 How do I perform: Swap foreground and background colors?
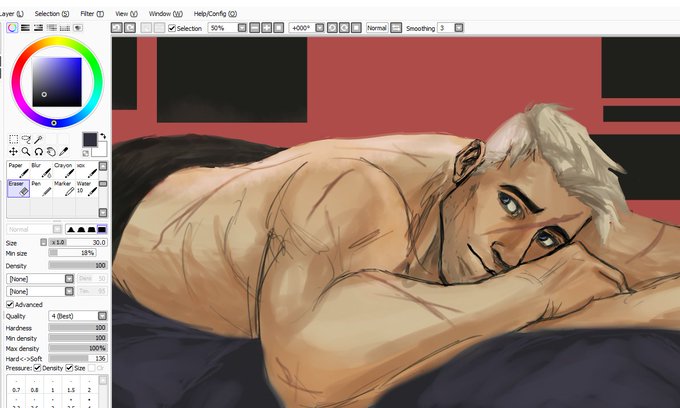103,136
